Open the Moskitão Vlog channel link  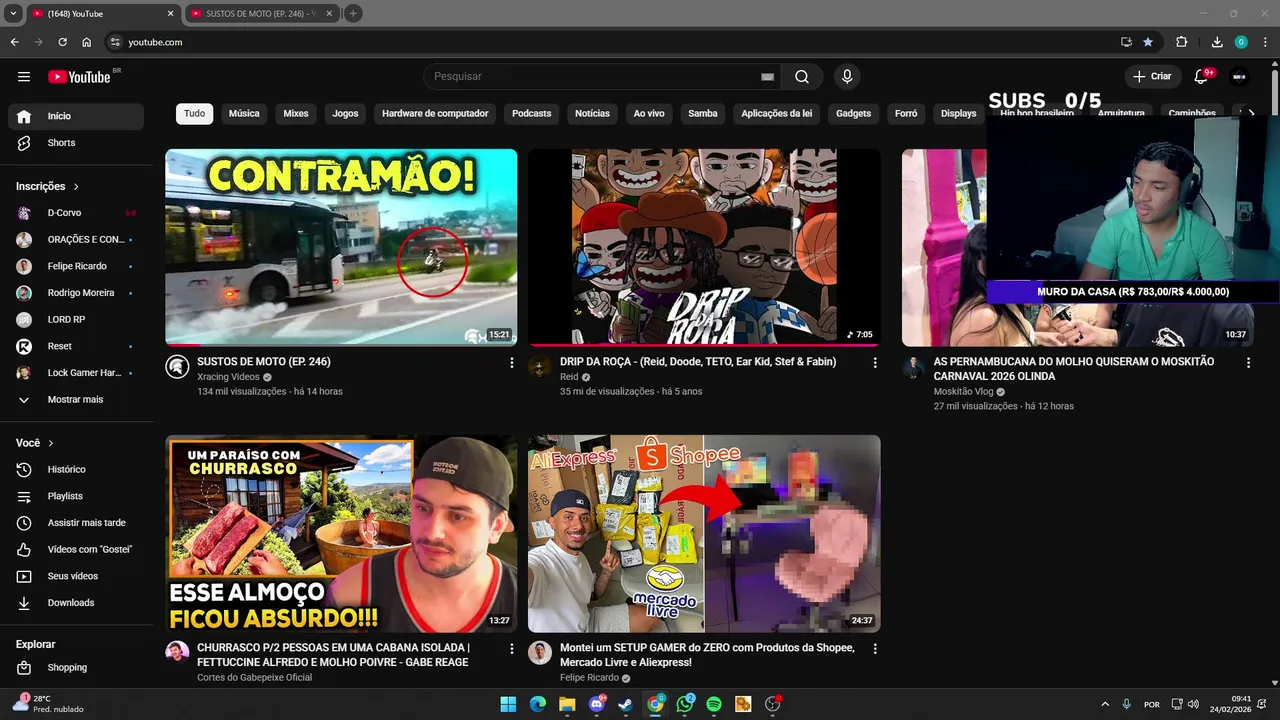963,392
